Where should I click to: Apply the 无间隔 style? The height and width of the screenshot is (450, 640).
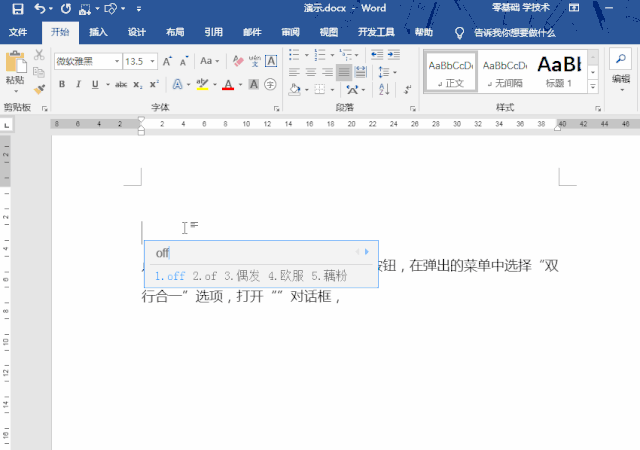[505, 72]
